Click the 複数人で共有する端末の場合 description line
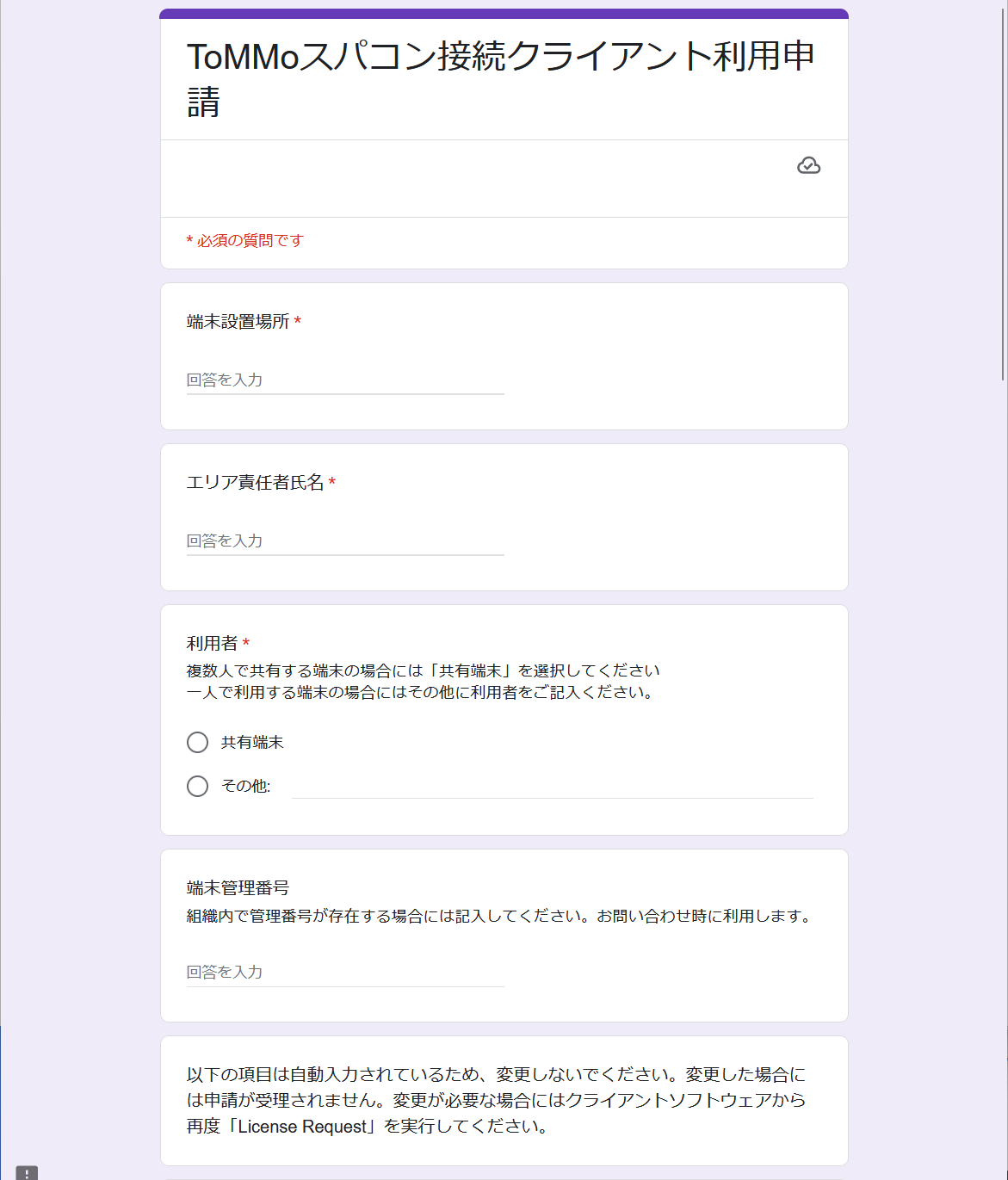Viewport: 1008px width, 1180px height. (424, 670)
